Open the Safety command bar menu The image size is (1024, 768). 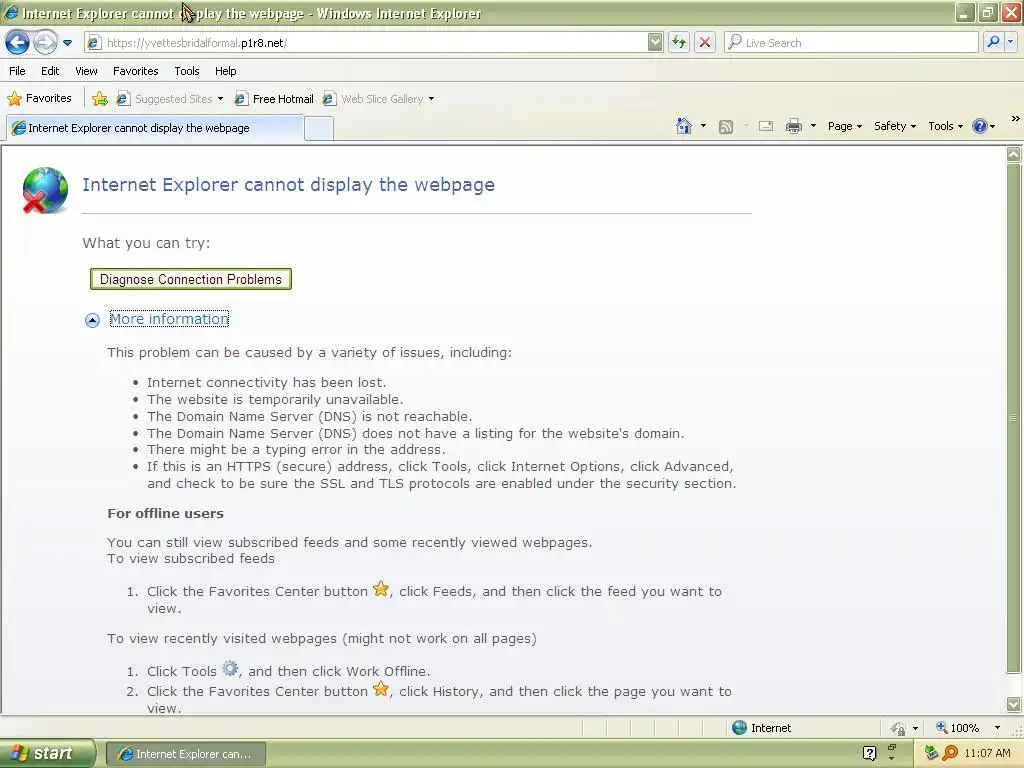tap(895, 126)
